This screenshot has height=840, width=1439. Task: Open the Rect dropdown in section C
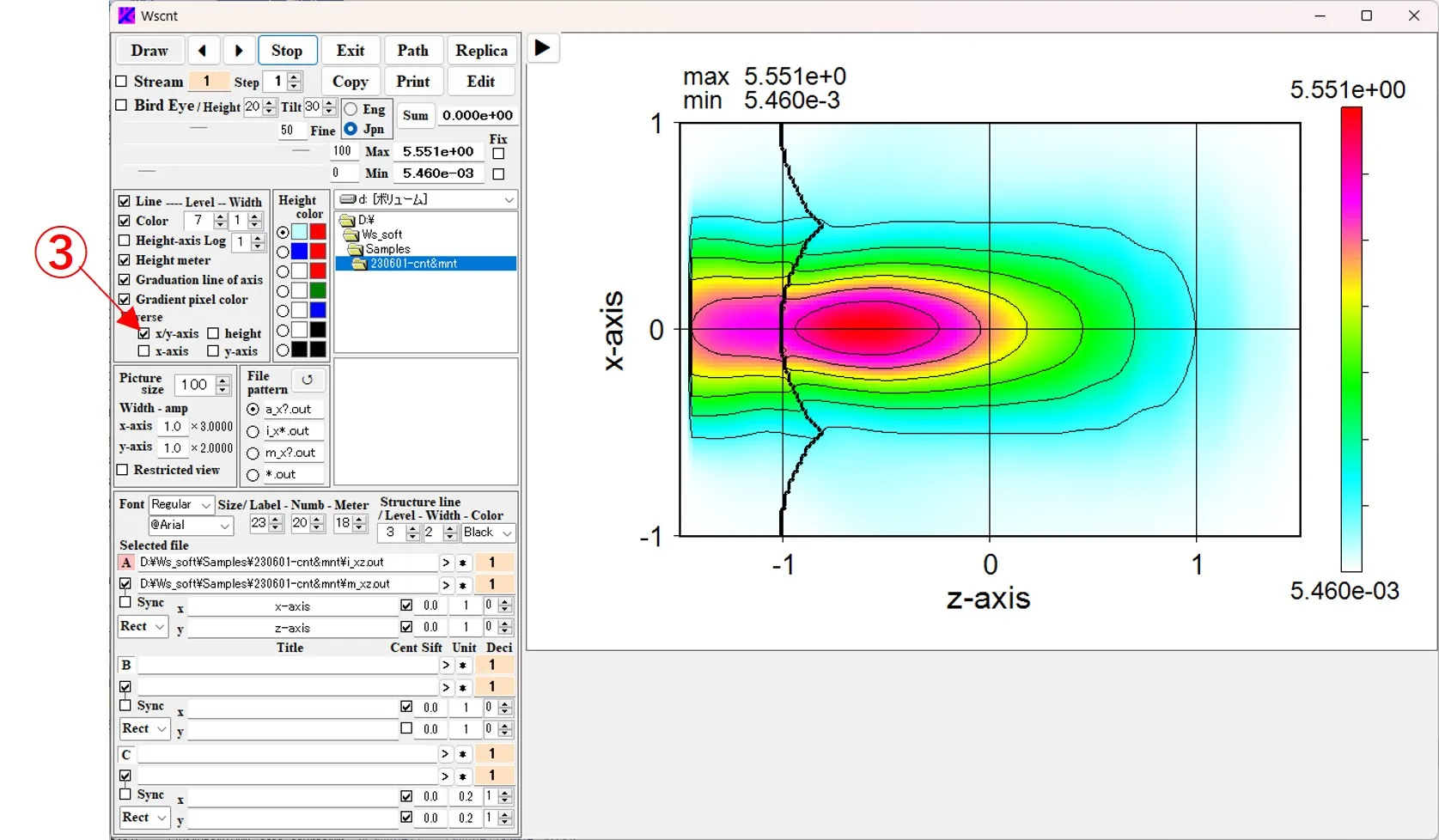(x=144, y=818)
